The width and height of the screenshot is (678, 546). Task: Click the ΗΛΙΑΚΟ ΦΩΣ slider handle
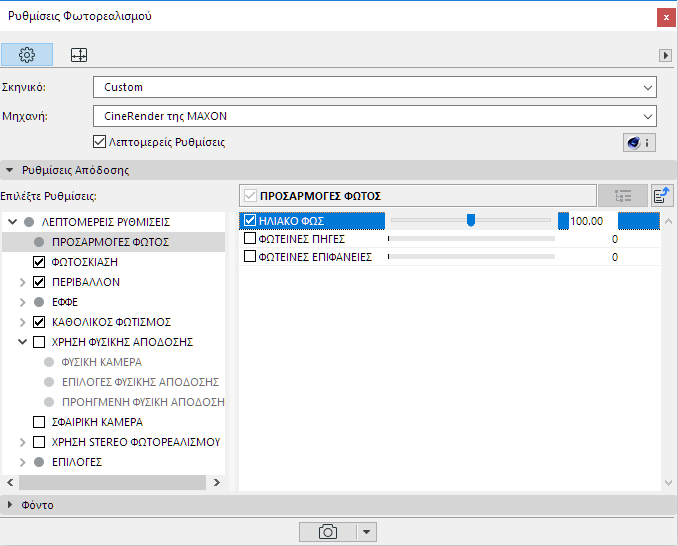pyautogui.click(x=471, y=220)
